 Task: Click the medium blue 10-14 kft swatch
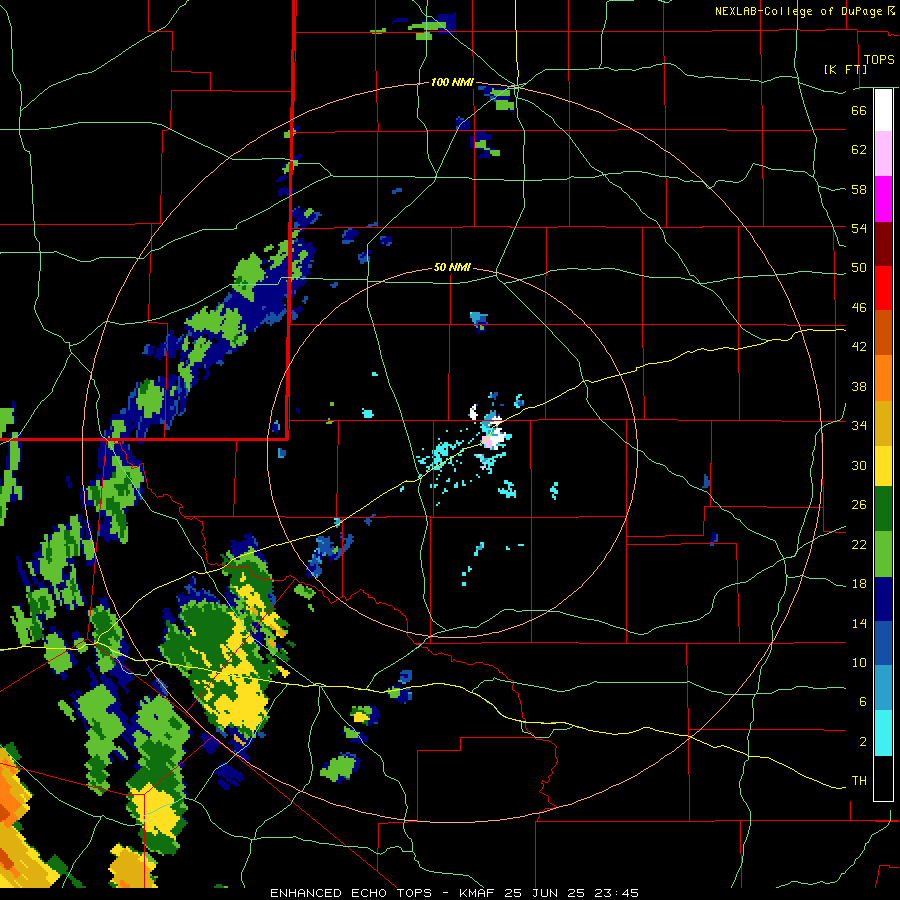click(883, 643)
